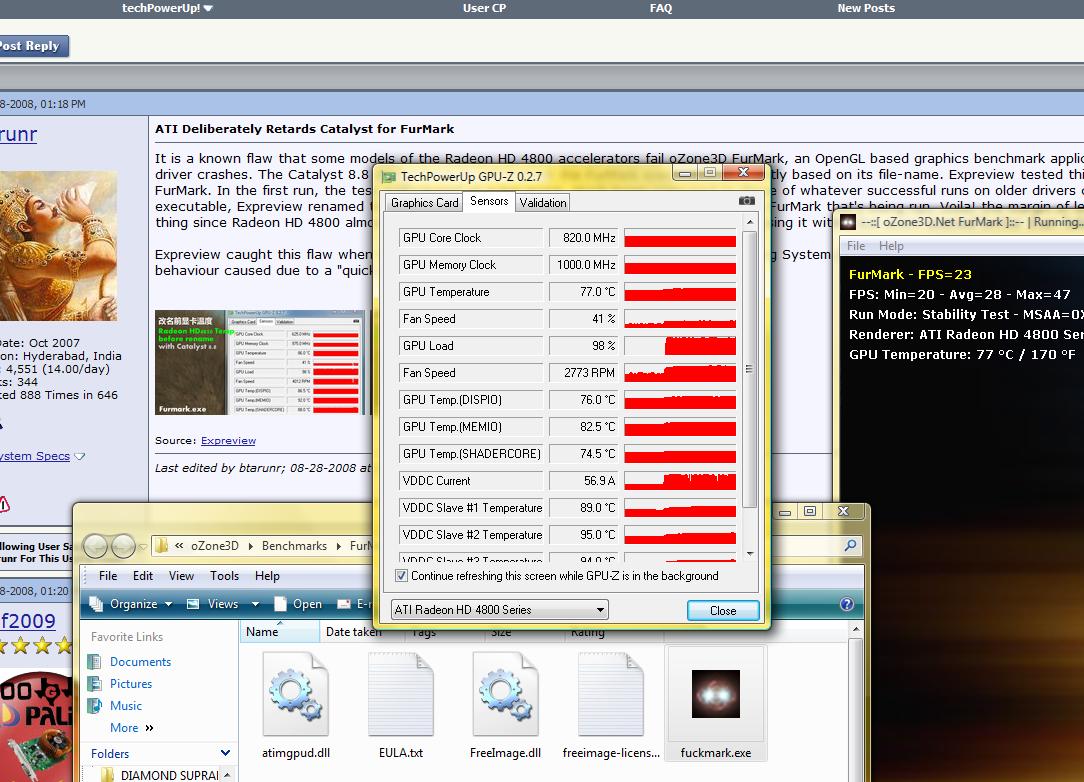Open the techPowerUp! dropdown menu
Screen dimensions: 1084x782
click(167, 8)
